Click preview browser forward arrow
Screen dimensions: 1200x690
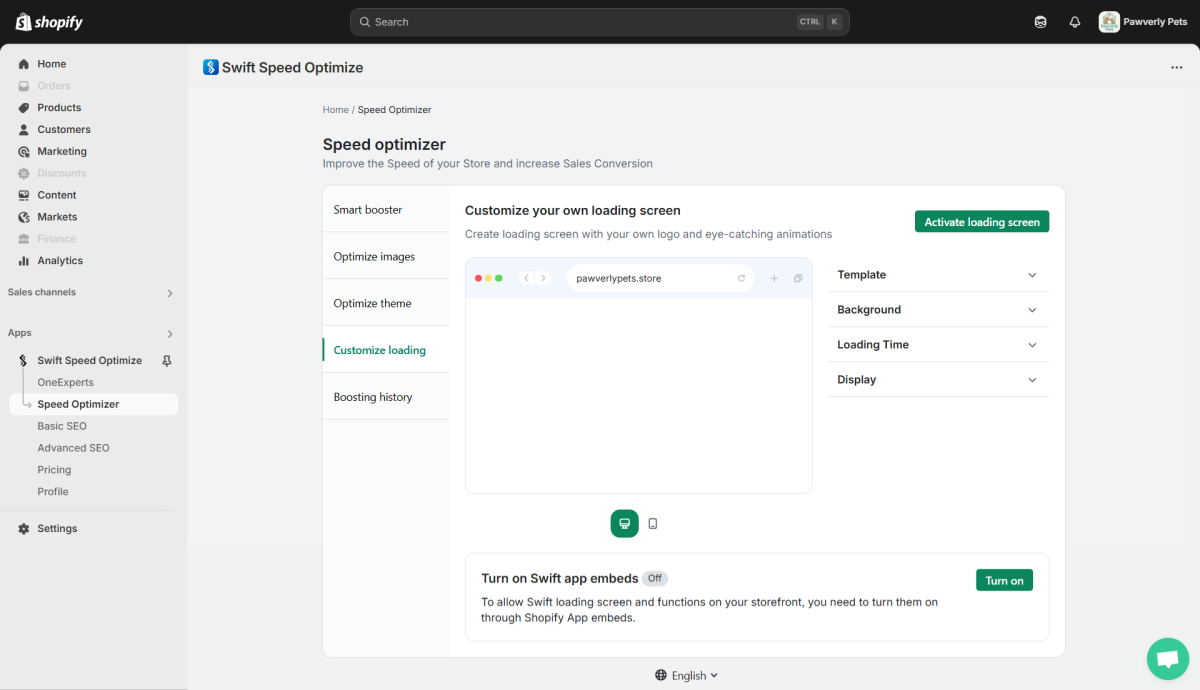(x=543, y=278)
